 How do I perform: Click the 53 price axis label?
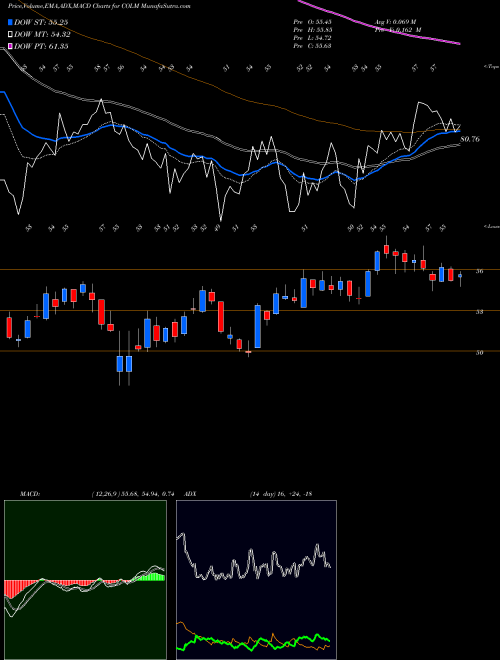click(x=479, y=312)
